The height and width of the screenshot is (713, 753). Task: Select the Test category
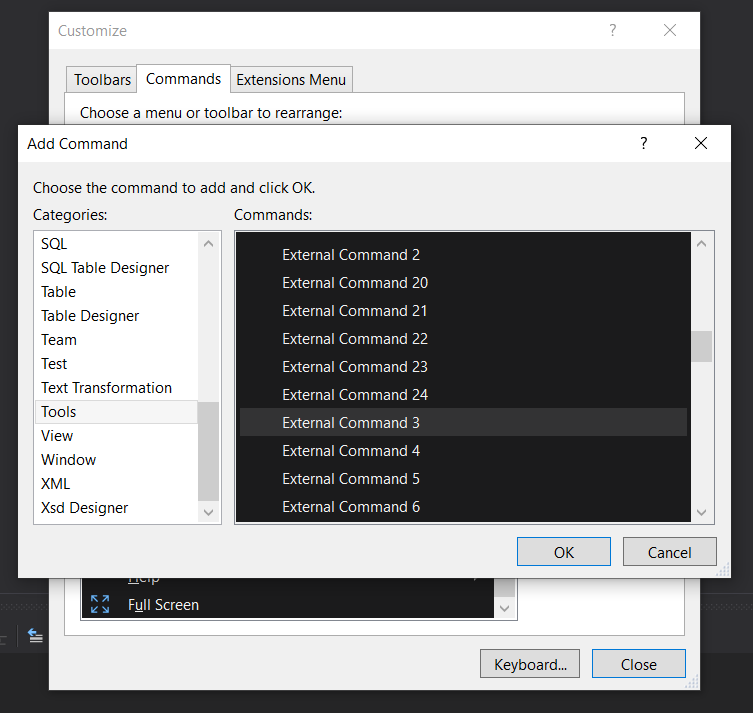click(x=116, y=364)
